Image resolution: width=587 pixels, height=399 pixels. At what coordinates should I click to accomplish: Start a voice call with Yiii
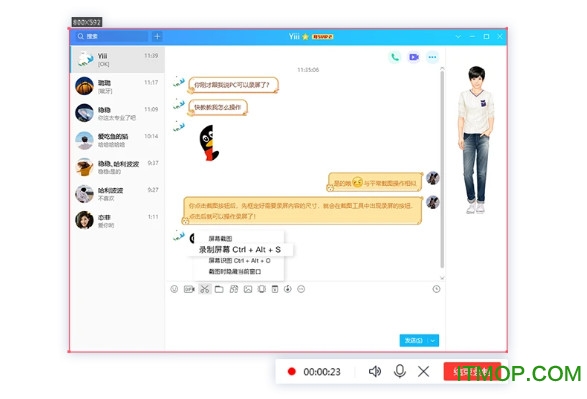(x=395, y=57)
